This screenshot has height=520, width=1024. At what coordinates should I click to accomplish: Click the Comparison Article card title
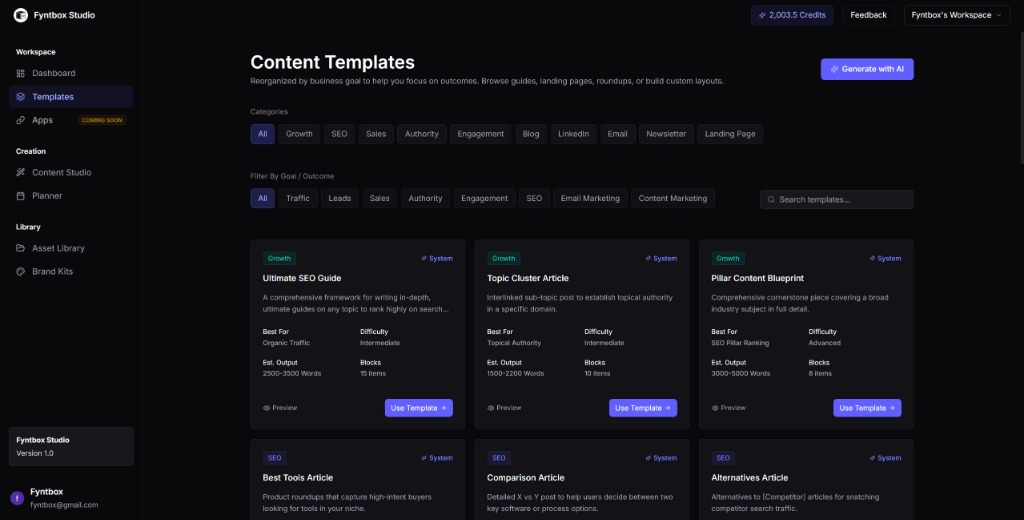click(526, 478)
